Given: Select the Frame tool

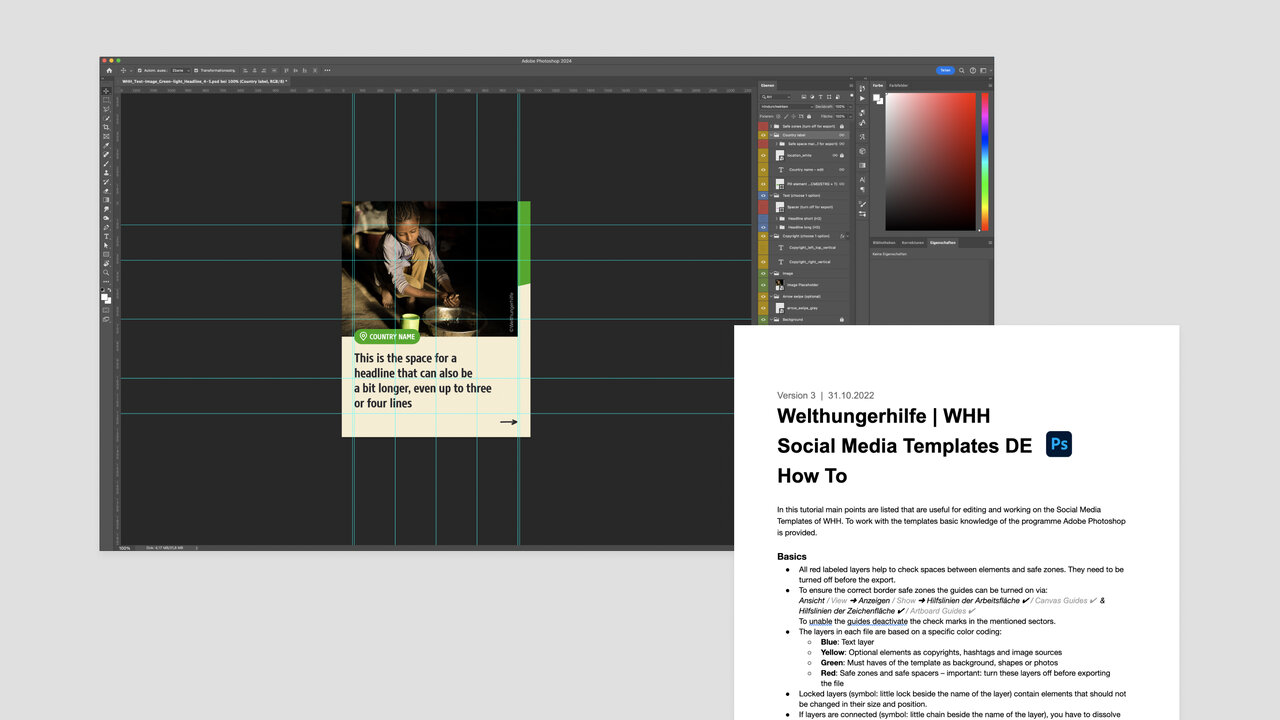Looking at the screenshot, I should 106,137.
